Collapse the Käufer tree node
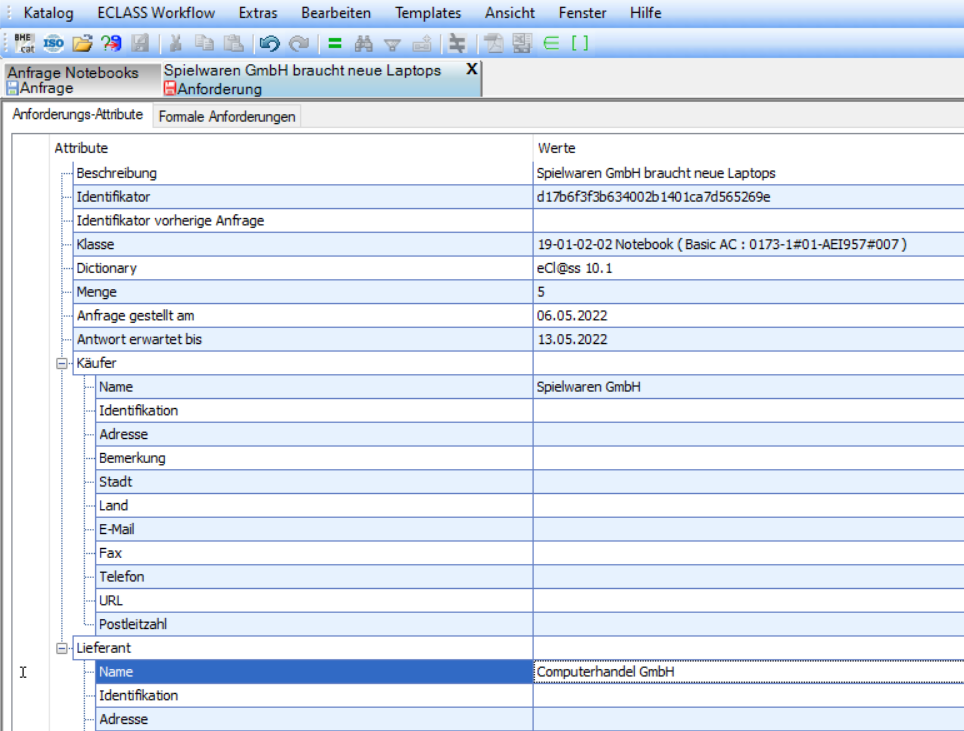Image resolution: width=964 pixels, height=731 pixels. point(62,363)
